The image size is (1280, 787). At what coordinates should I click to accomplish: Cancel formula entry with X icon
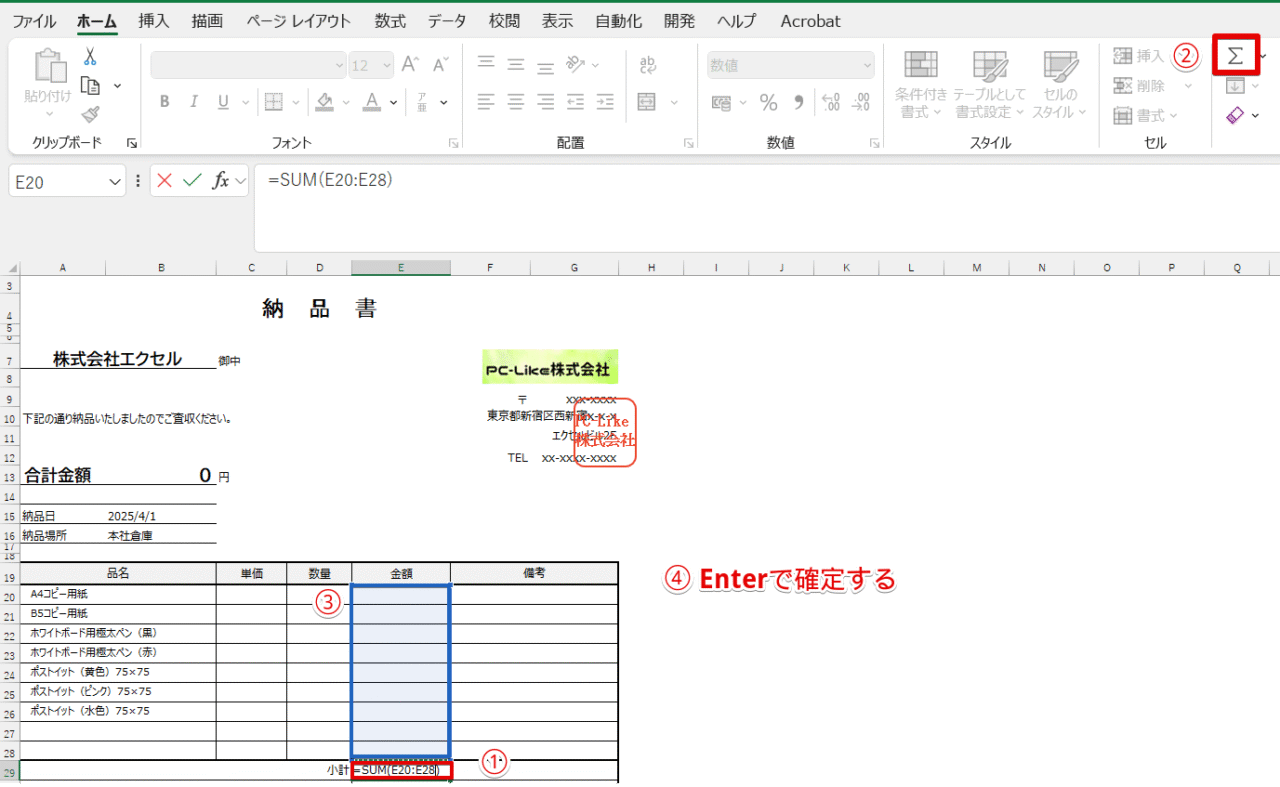coord(165,181)
